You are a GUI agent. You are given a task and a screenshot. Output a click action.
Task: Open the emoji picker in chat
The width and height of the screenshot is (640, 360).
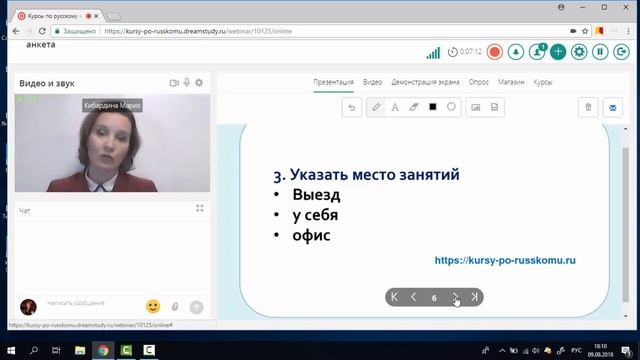point(153,307)
